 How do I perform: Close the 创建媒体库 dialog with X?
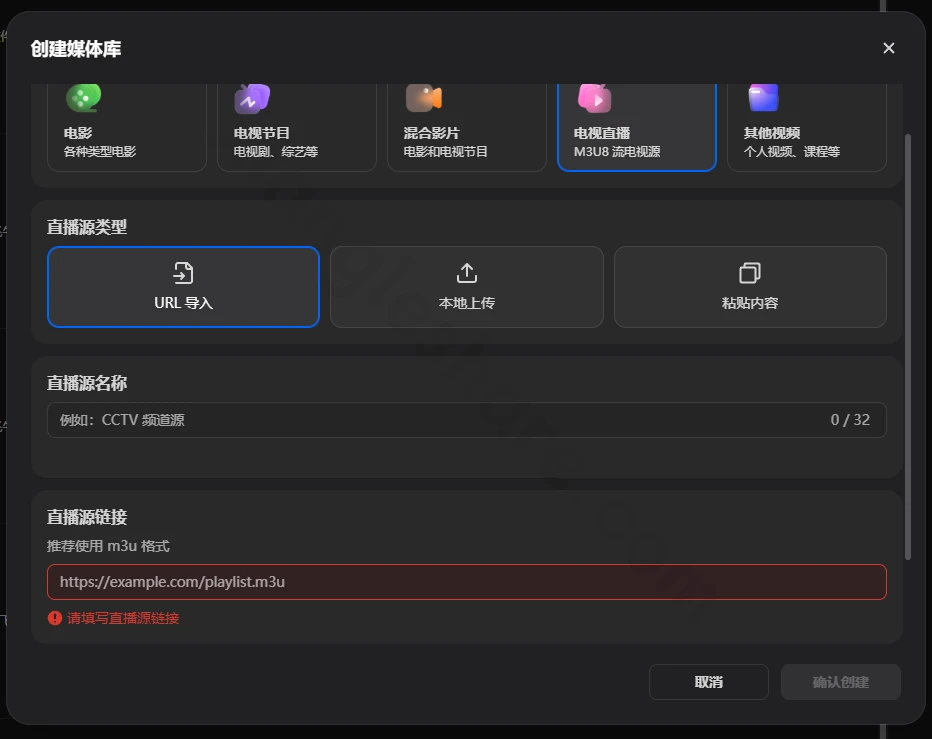click(x=889, y=48)
